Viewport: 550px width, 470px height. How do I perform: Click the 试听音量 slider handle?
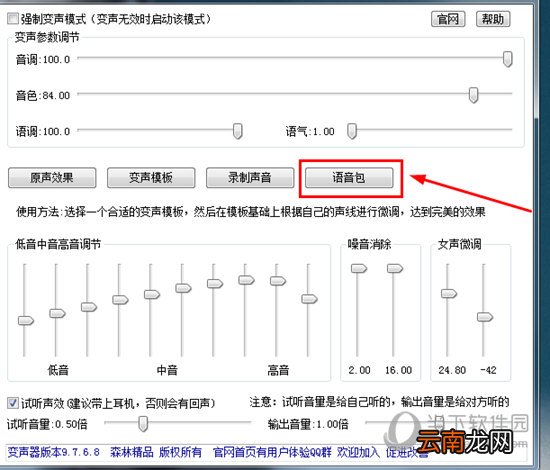(x=143, y=424)
